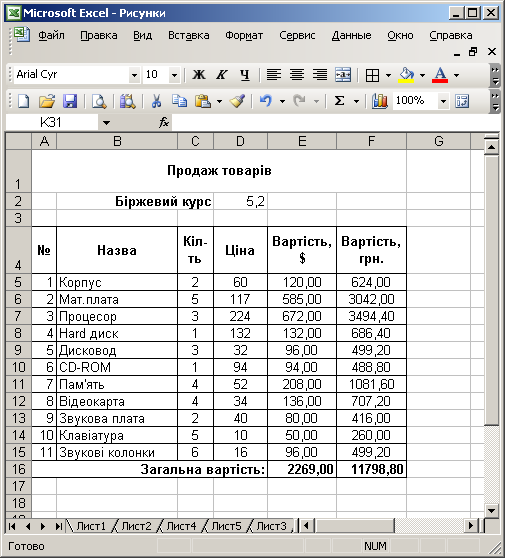Open the Paste options dropdown arrow

[x=219, y=101]
